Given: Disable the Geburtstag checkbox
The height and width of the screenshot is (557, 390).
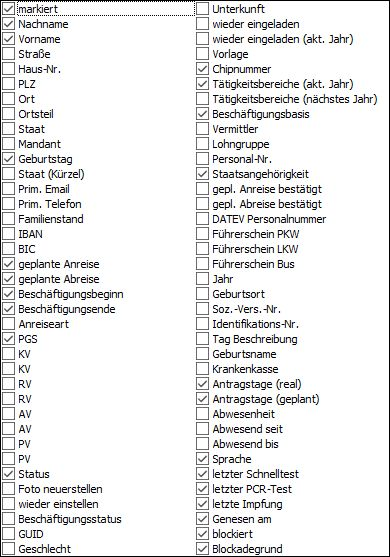Looking at the screenshot, I should point(9,159).
